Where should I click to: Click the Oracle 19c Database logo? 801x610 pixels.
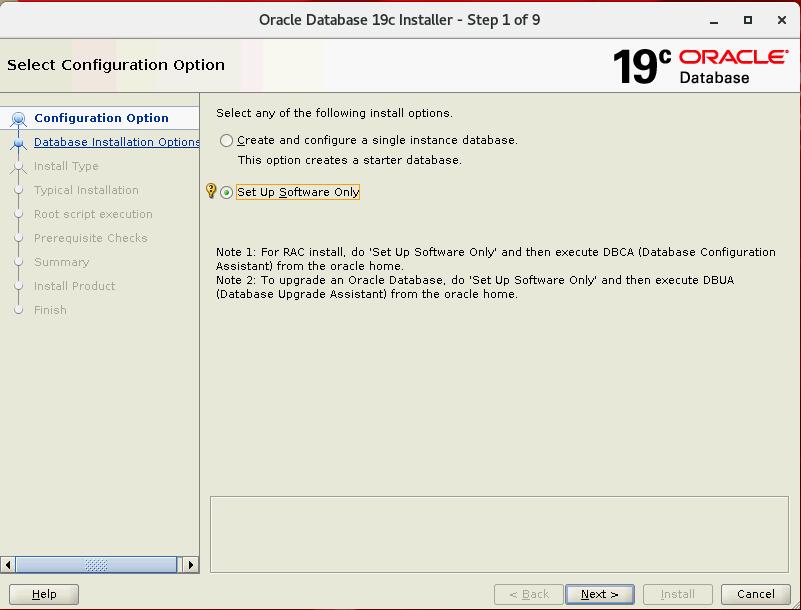[x=699, y=66]
